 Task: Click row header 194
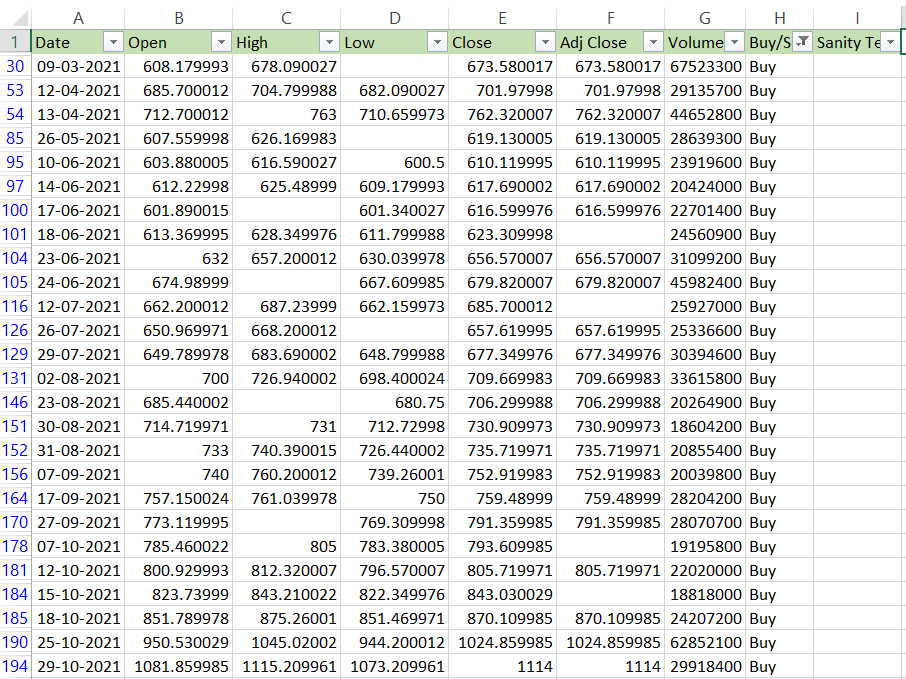(15, 666)
